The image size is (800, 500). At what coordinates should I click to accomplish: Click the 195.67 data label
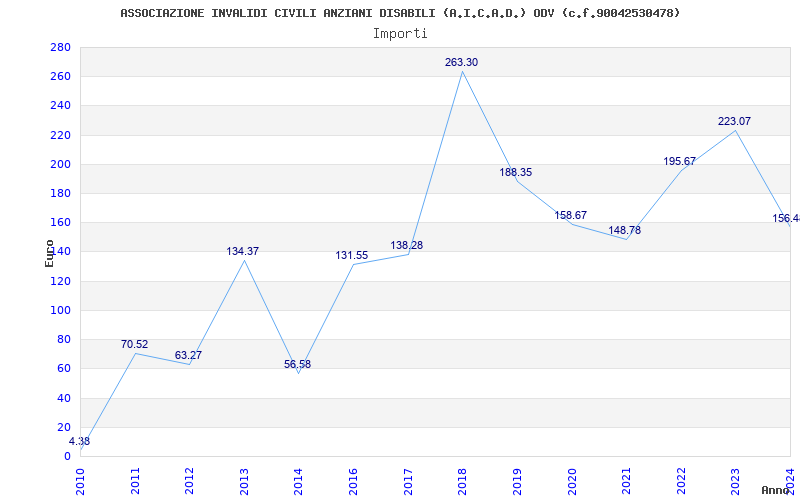click(680, 161)
